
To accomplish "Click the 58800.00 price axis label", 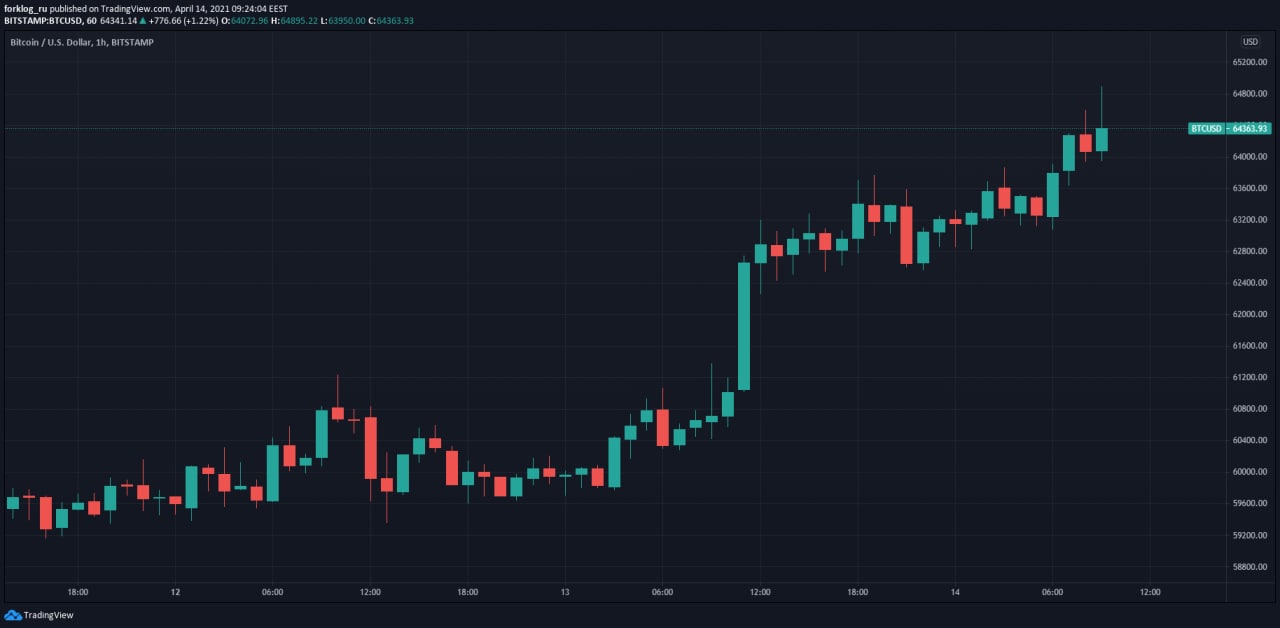I will click(1250, 567).
